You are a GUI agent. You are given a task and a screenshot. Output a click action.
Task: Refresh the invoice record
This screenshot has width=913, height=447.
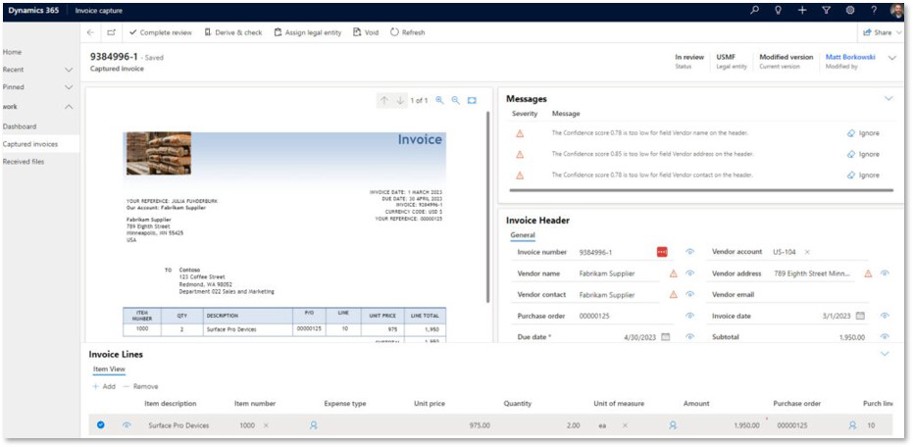(408, 33)
